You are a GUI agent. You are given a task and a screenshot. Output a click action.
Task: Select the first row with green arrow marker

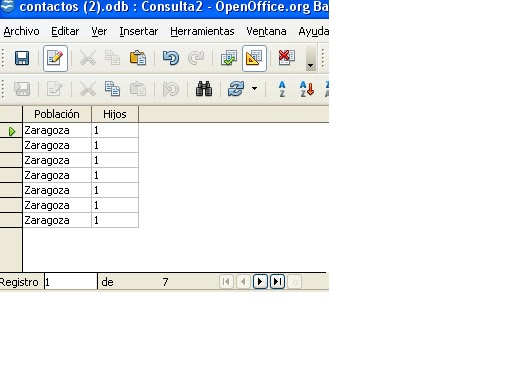pos(11,131)
